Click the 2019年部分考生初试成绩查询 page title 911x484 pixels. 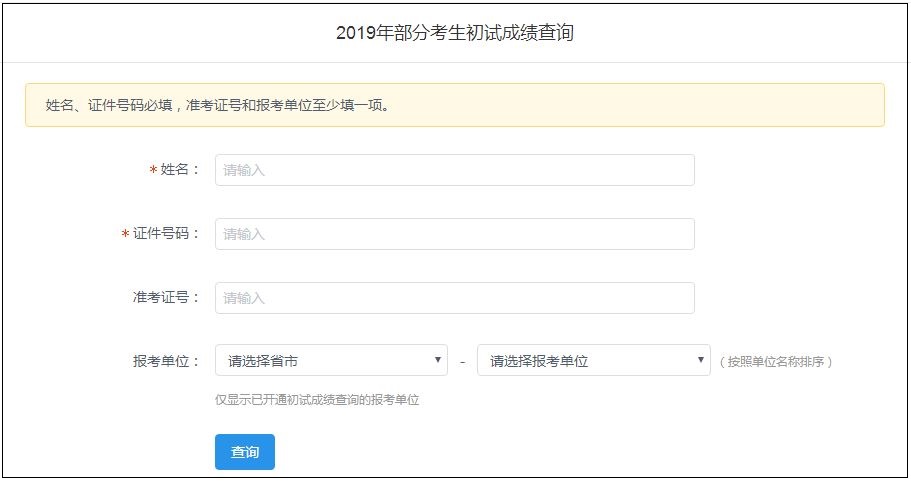455,33
